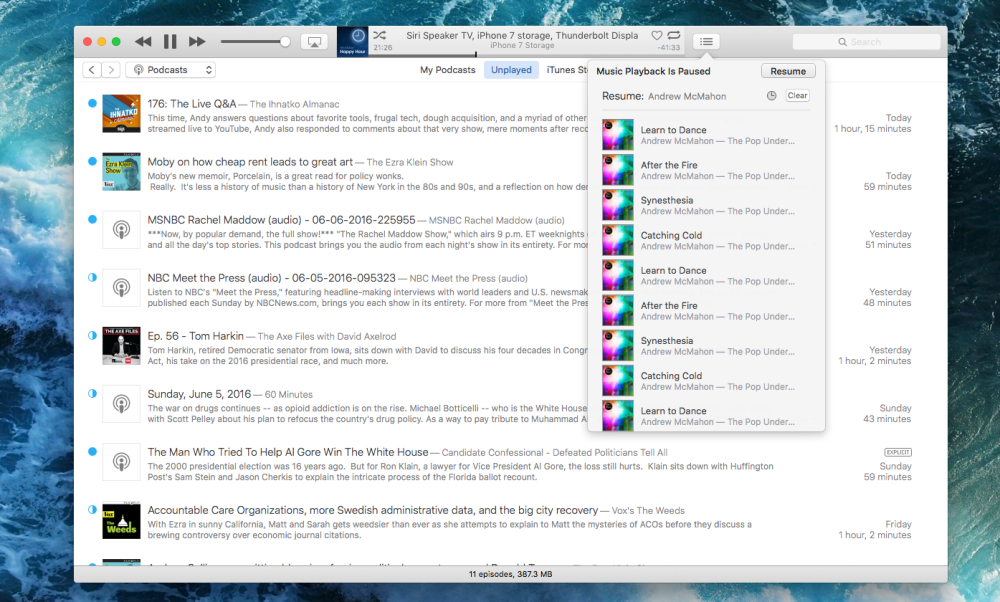Skip back with the rewind button
1000x602 pixels.
point(143,42)
